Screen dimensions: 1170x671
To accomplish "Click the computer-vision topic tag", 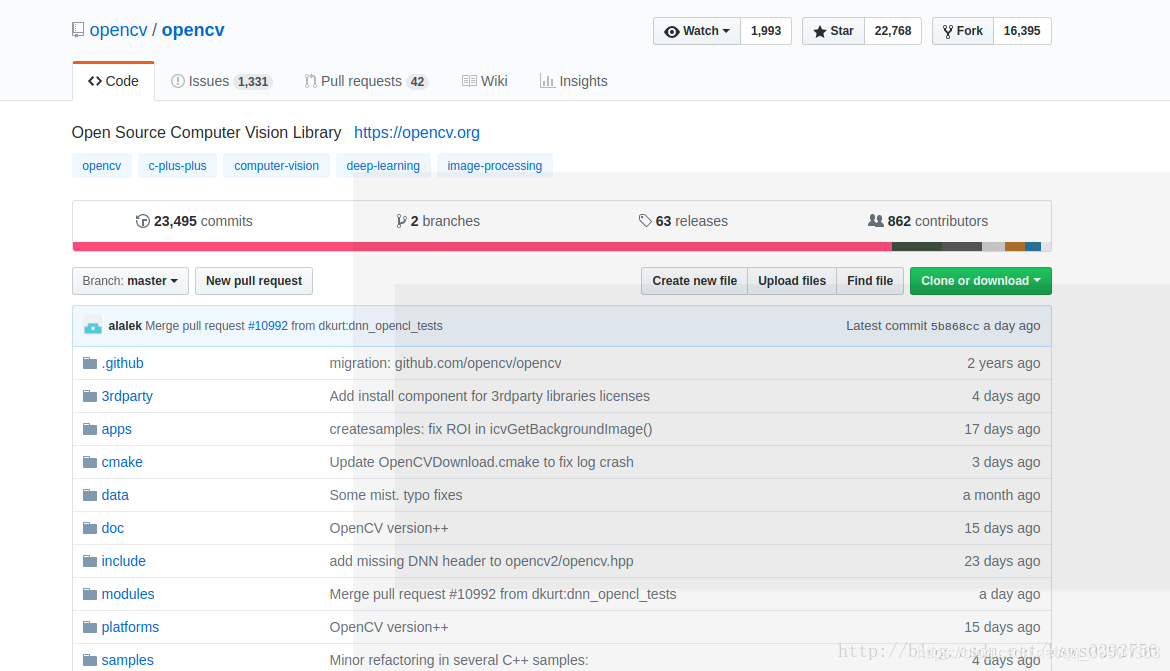I will pos(276,166).
